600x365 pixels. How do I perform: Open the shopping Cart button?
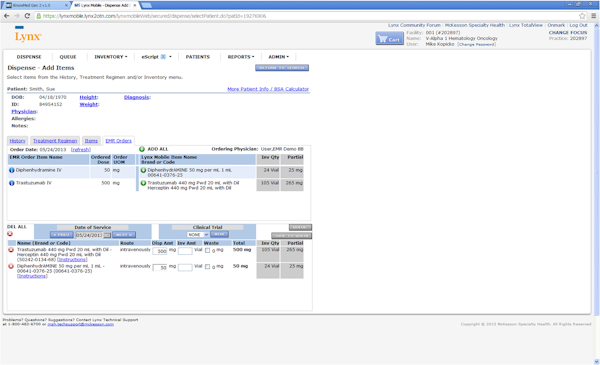pyautogui.click(x=389, y=39)
